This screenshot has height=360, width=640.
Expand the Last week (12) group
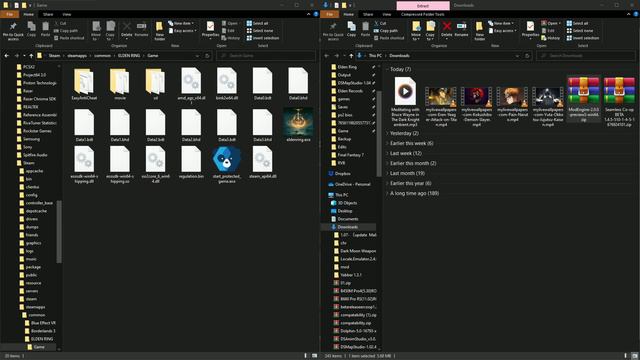point(387,153)
